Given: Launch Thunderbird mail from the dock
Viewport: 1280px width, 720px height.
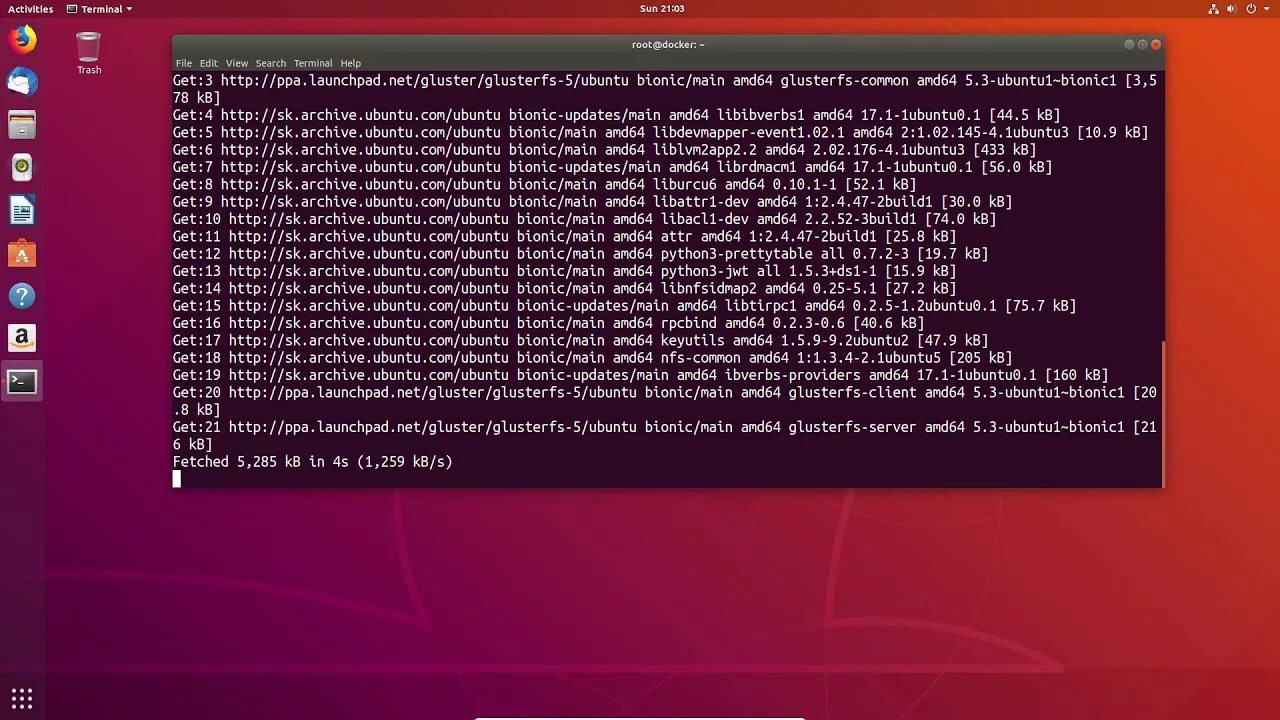Looking at the screenshot, I should pyautogui.click(x=22, y=82).
